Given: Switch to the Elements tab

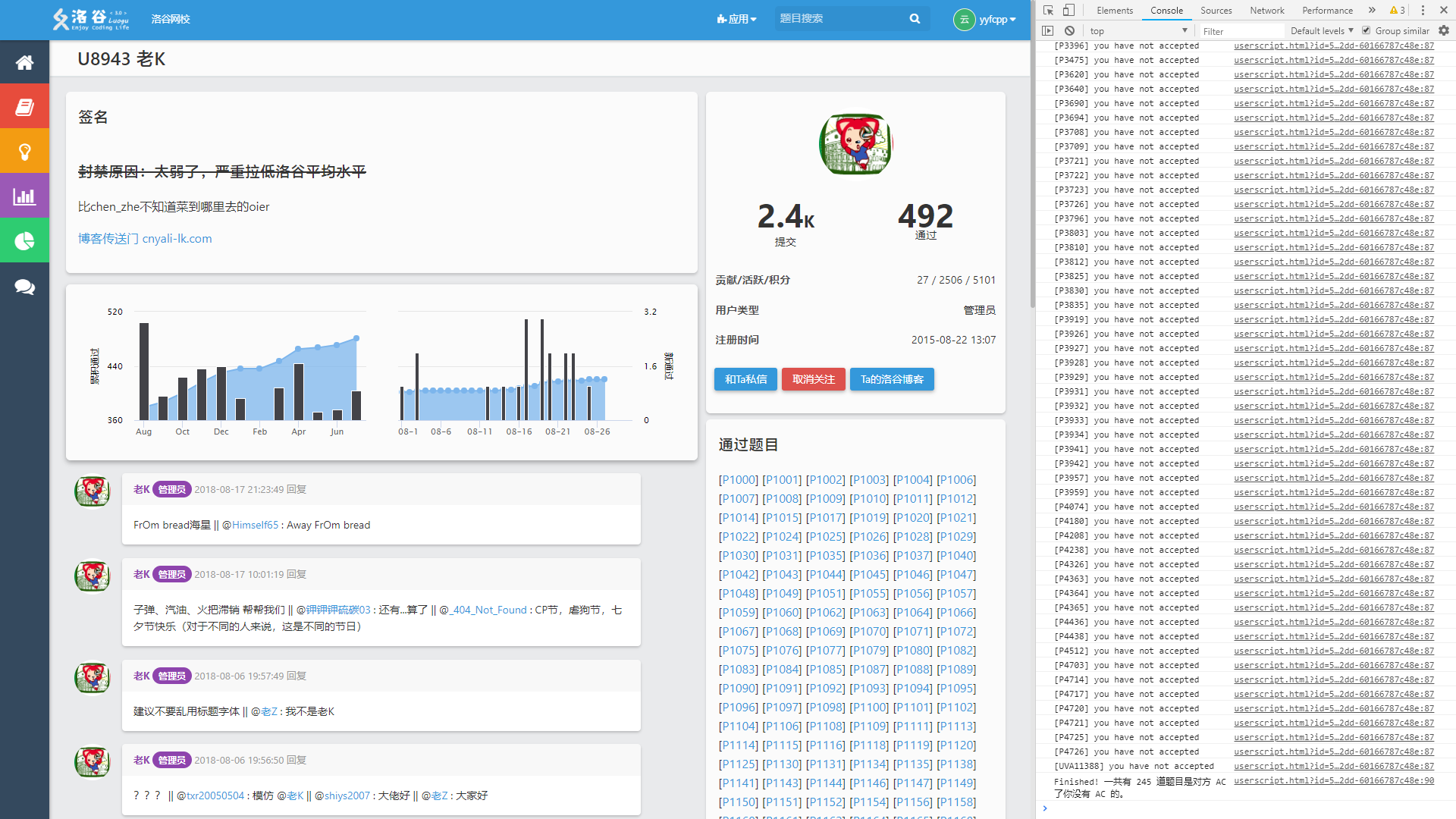Looking at the screenshot, I should [x=1114, y=11].
